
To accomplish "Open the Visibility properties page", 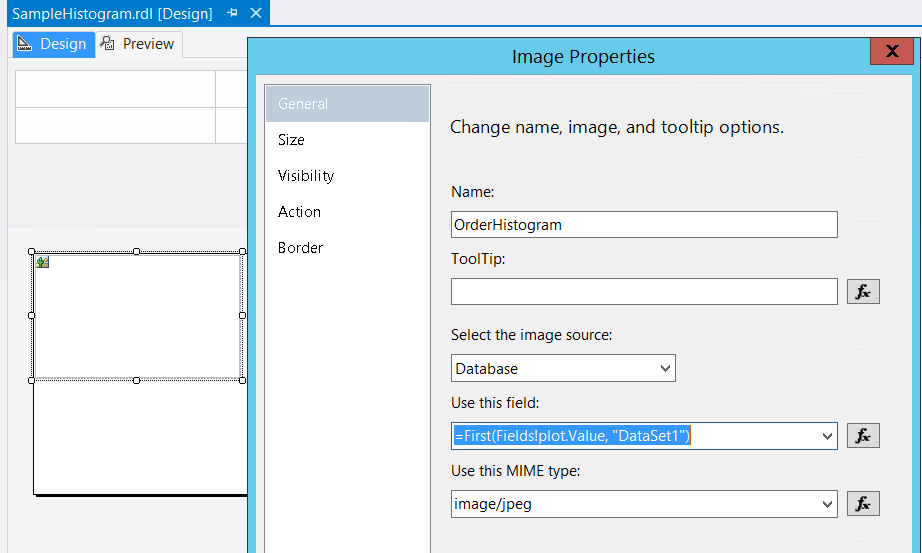I will 348,176.
